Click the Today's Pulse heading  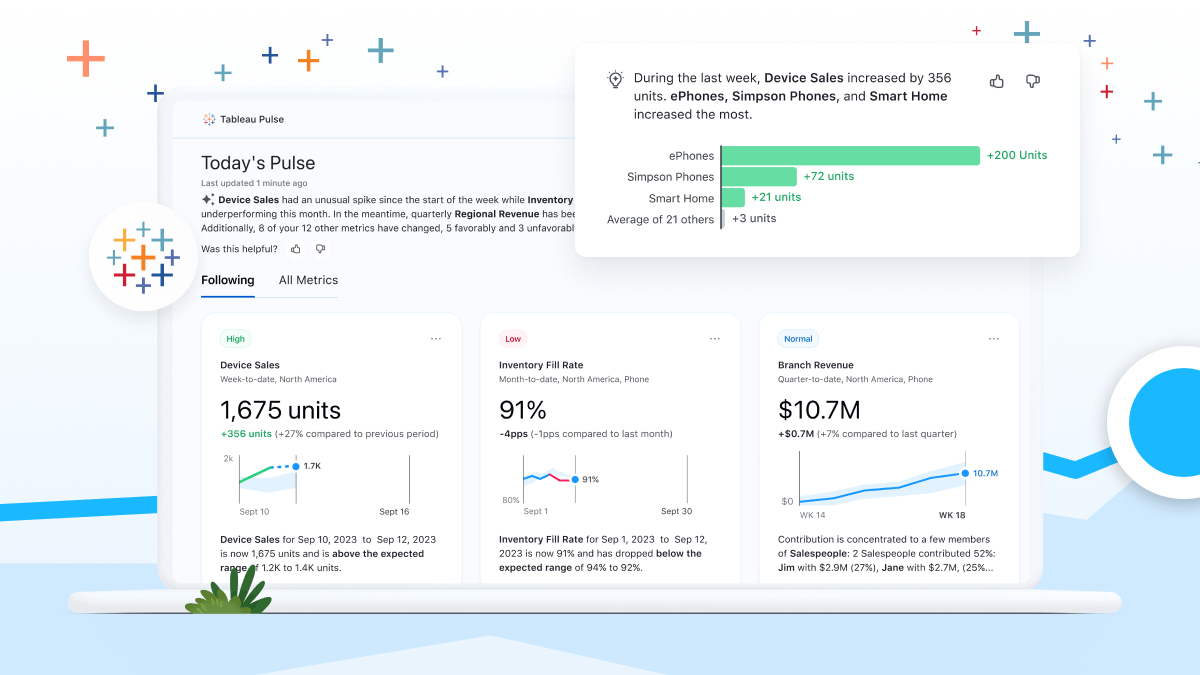(x=258, y=162)
